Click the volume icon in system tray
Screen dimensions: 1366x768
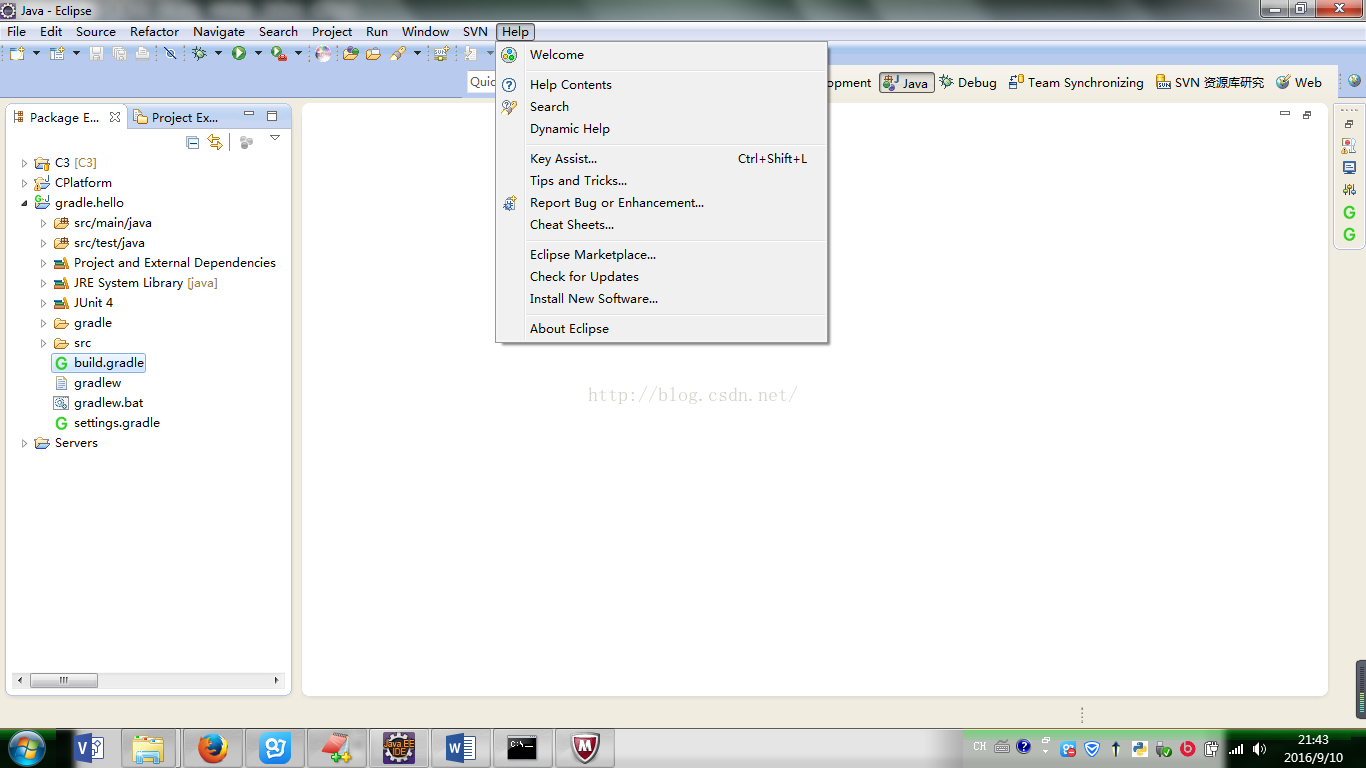[x=1259, y=749]
